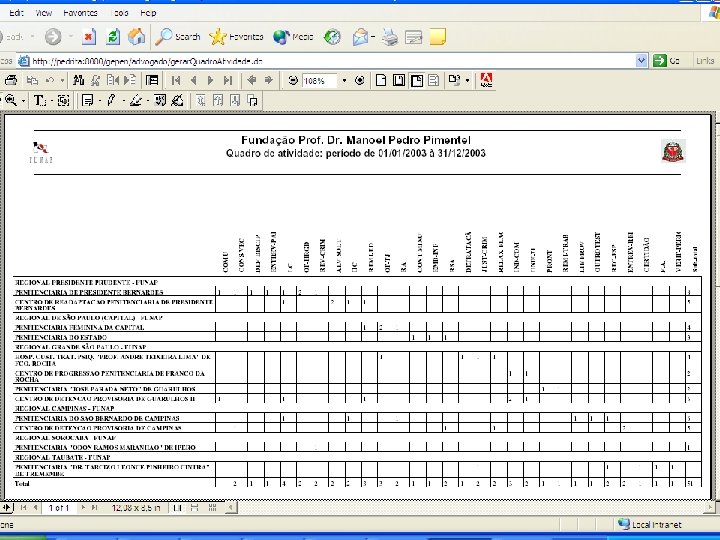720x540 pixels.
Task: Open the Mail envelope icon
Action: coord(361,37)
